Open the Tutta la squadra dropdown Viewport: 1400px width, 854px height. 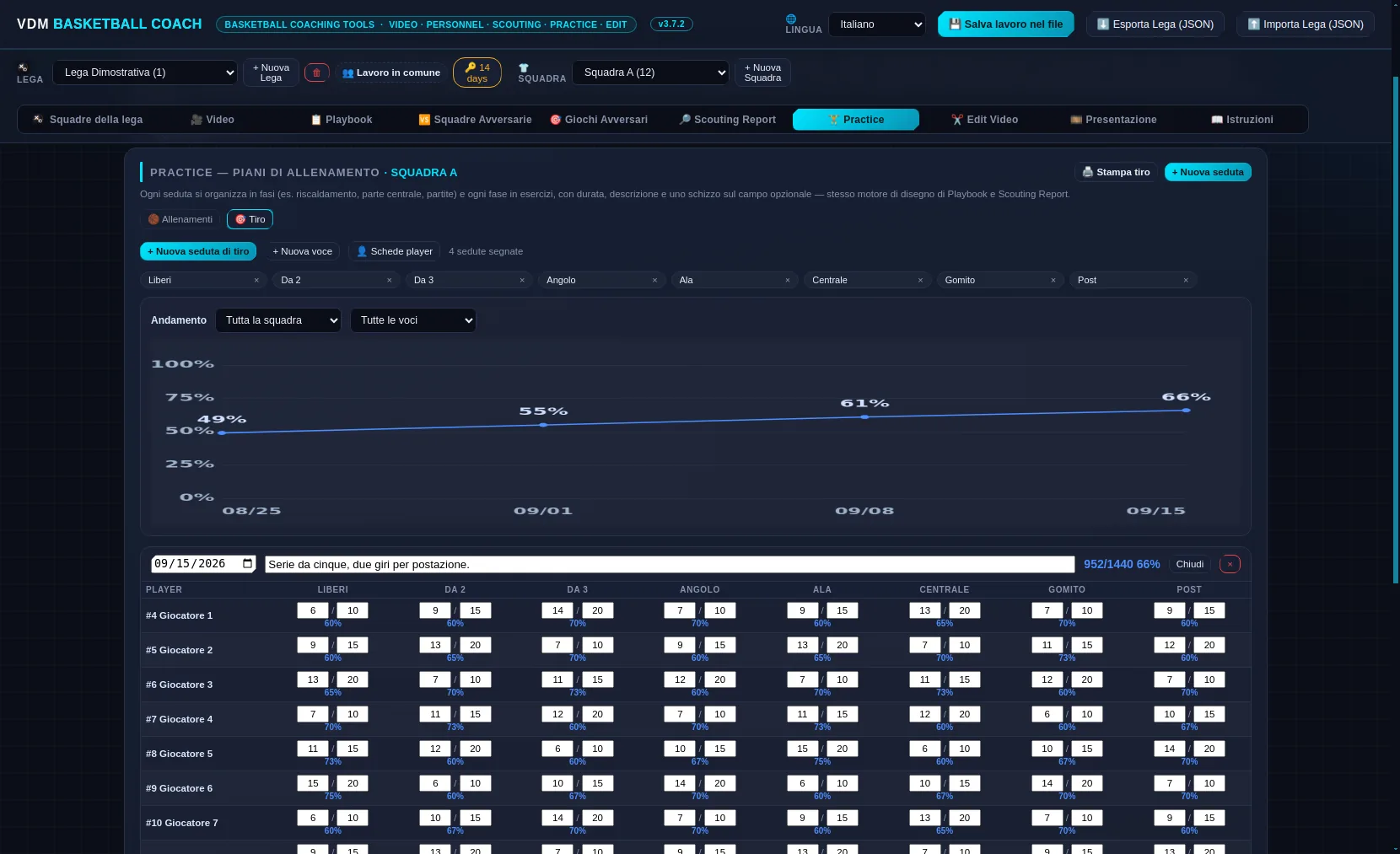(278, 320)
